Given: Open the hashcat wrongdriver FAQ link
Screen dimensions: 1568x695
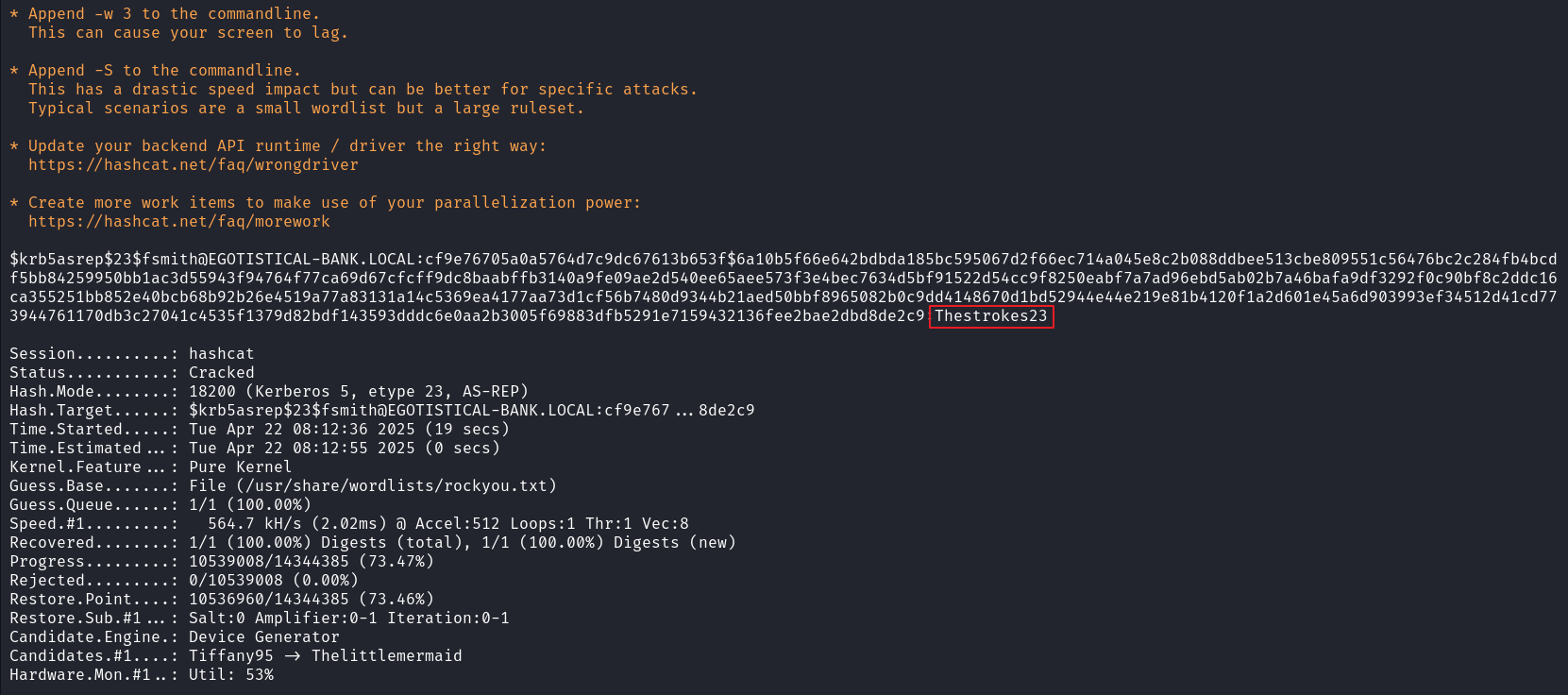Looking at the screenshot, I should pos(194,164).
